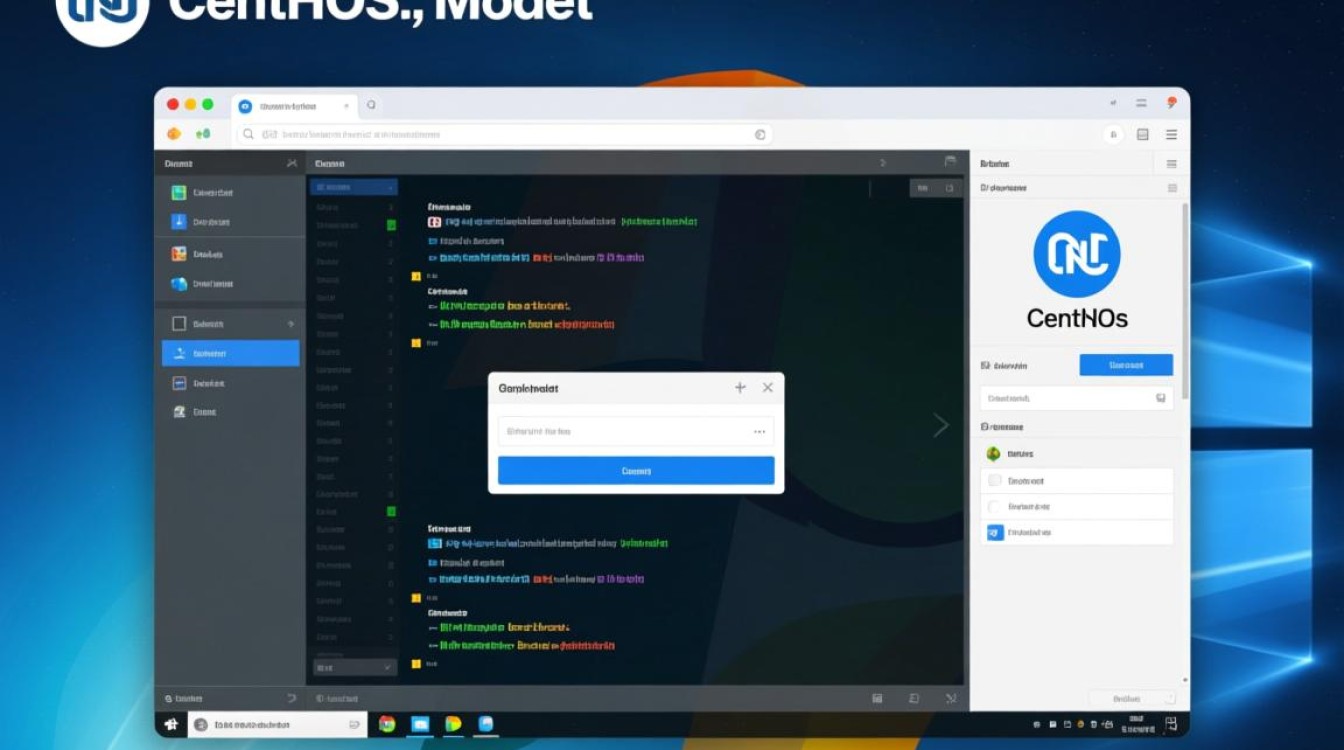The width and height of the screenshot is (1344, 750).
Task: Toggle the checked blue checkbox in right panel
Action: pyautogui.click(x=994, y=533)
